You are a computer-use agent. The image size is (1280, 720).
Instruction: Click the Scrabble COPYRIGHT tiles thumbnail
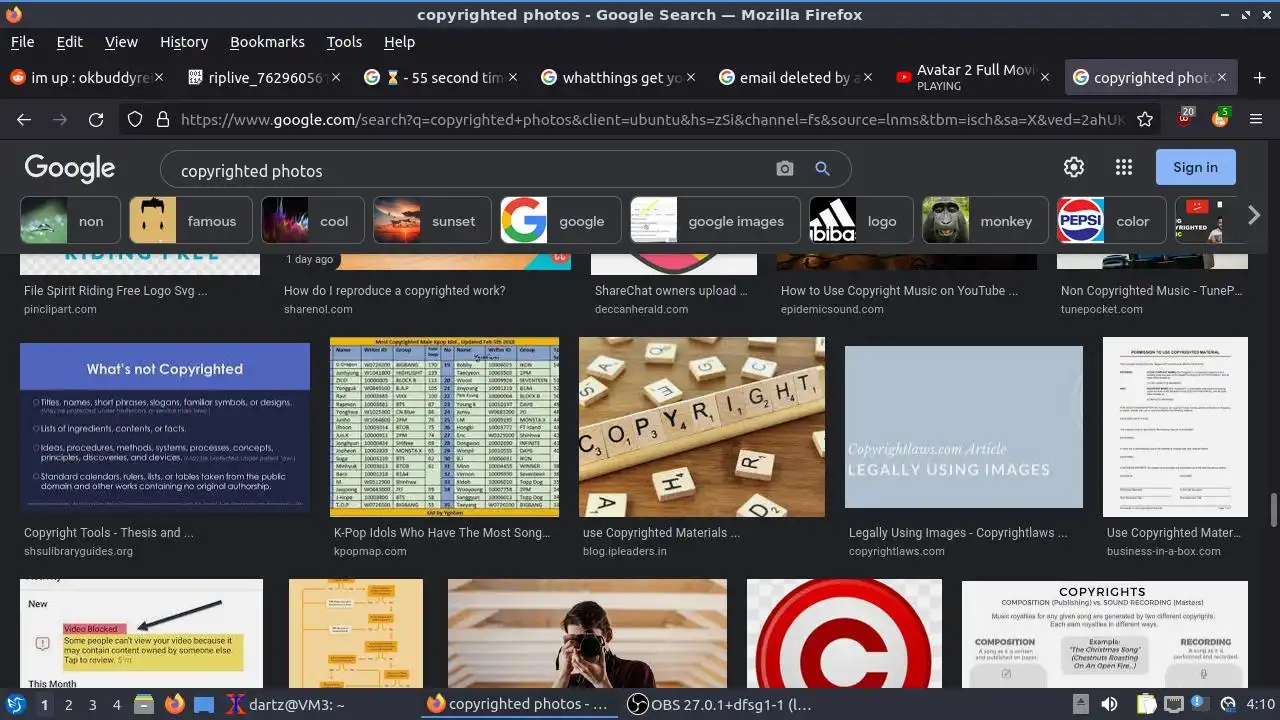pyautogui.click(x=702, y=427)
